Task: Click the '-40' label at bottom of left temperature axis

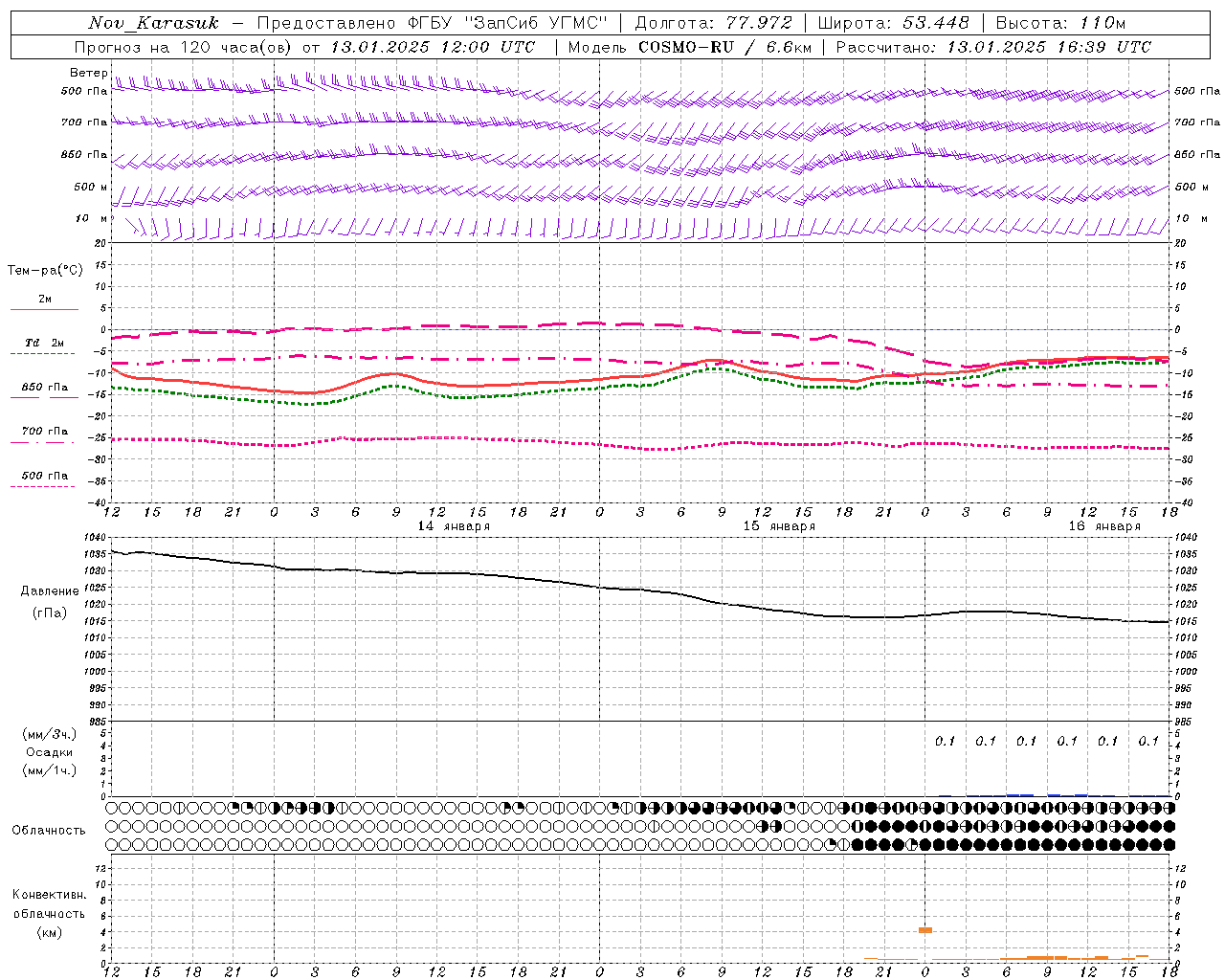Action: pyautogui.click(x=99, y=502)
